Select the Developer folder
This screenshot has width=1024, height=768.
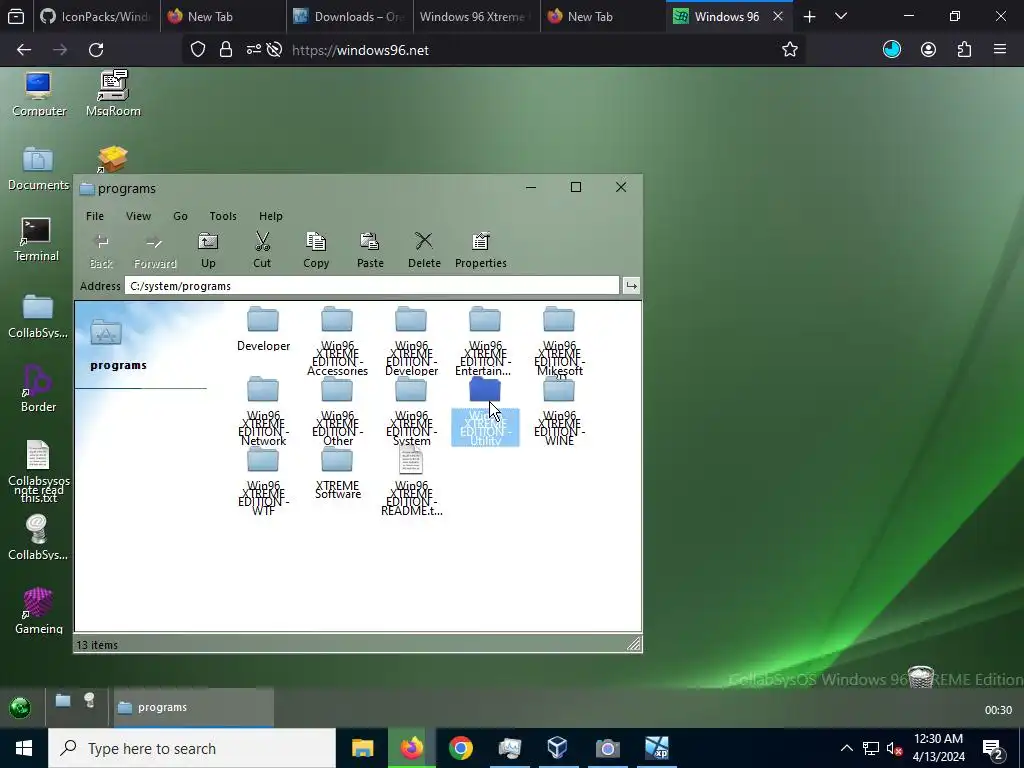(x=263, y=329)
